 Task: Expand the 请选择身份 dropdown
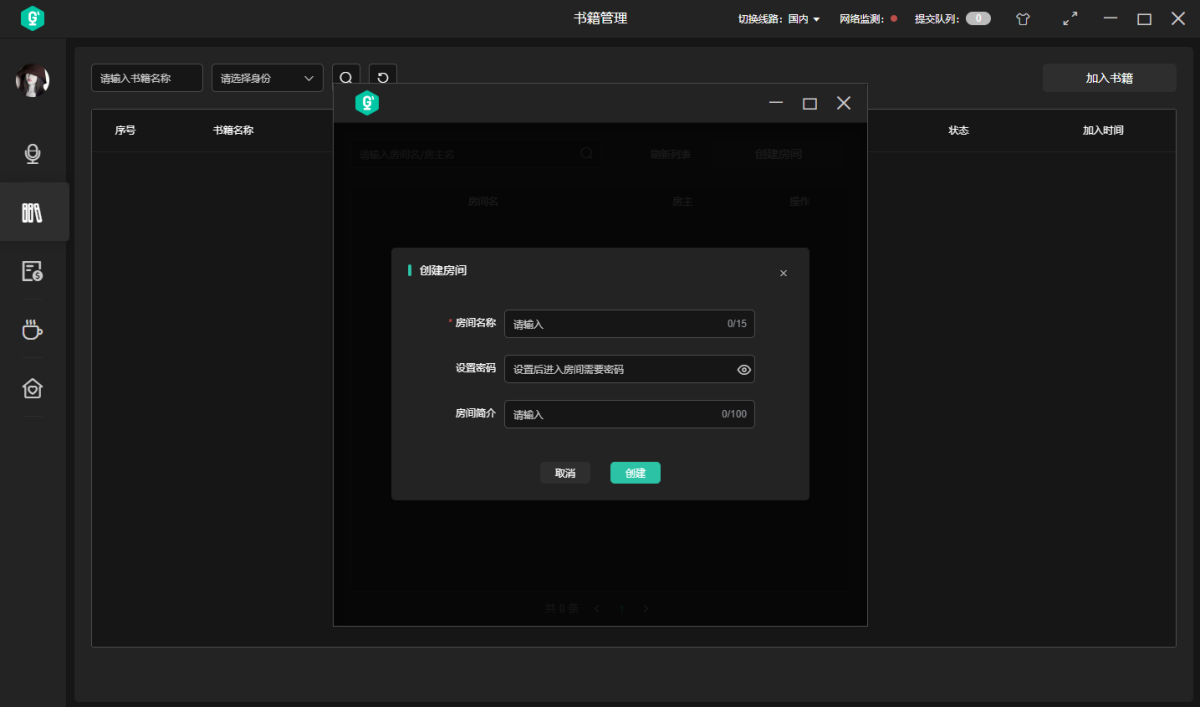(267, 78)
